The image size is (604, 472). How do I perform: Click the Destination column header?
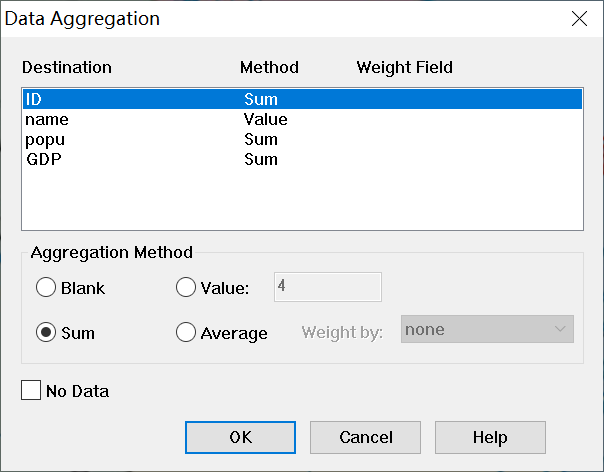[66, 68]
